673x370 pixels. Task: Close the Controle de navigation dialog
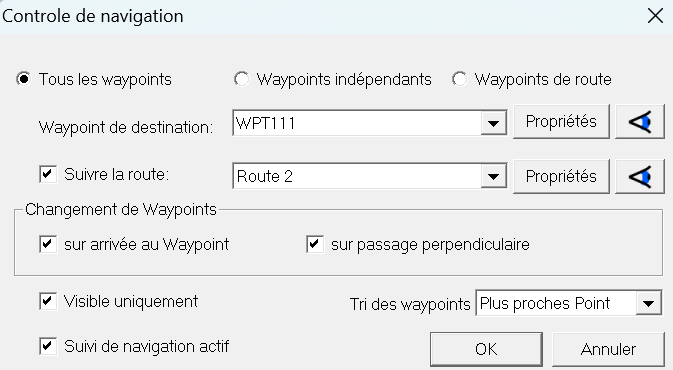[x=655, y=16]
